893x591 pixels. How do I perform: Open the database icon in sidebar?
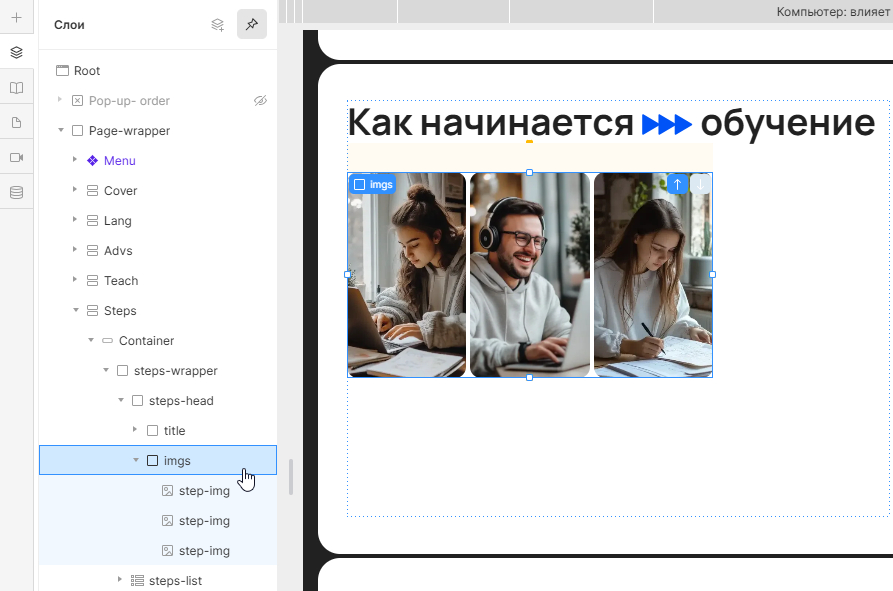[x=16, y=192]
